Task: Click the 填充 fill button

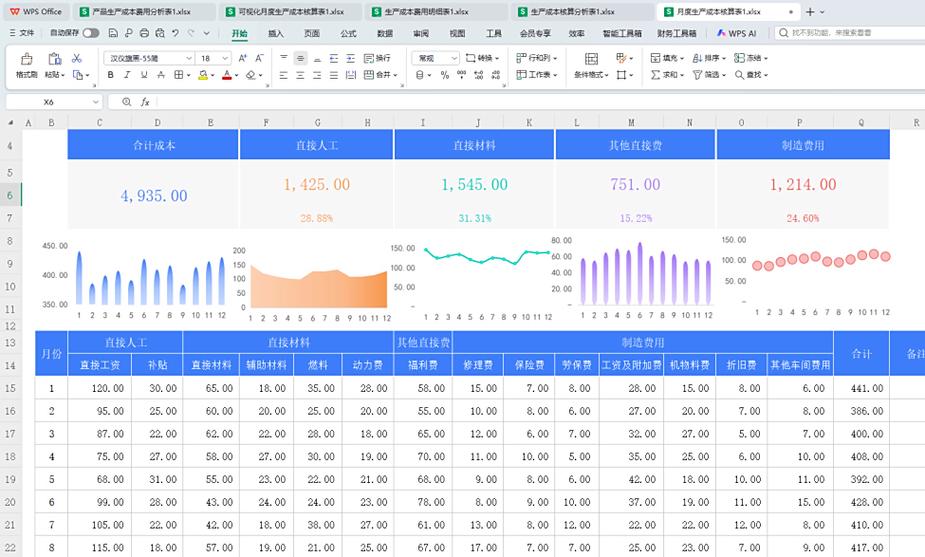Action: coord(667,58)
